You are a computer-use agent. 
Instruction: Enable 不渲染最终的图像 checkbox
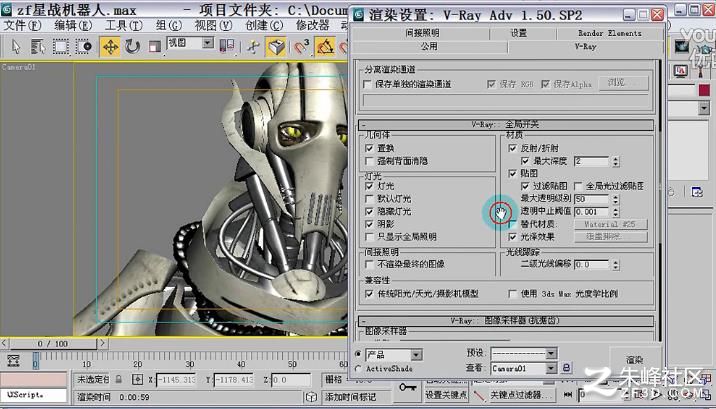click(369, 264)
